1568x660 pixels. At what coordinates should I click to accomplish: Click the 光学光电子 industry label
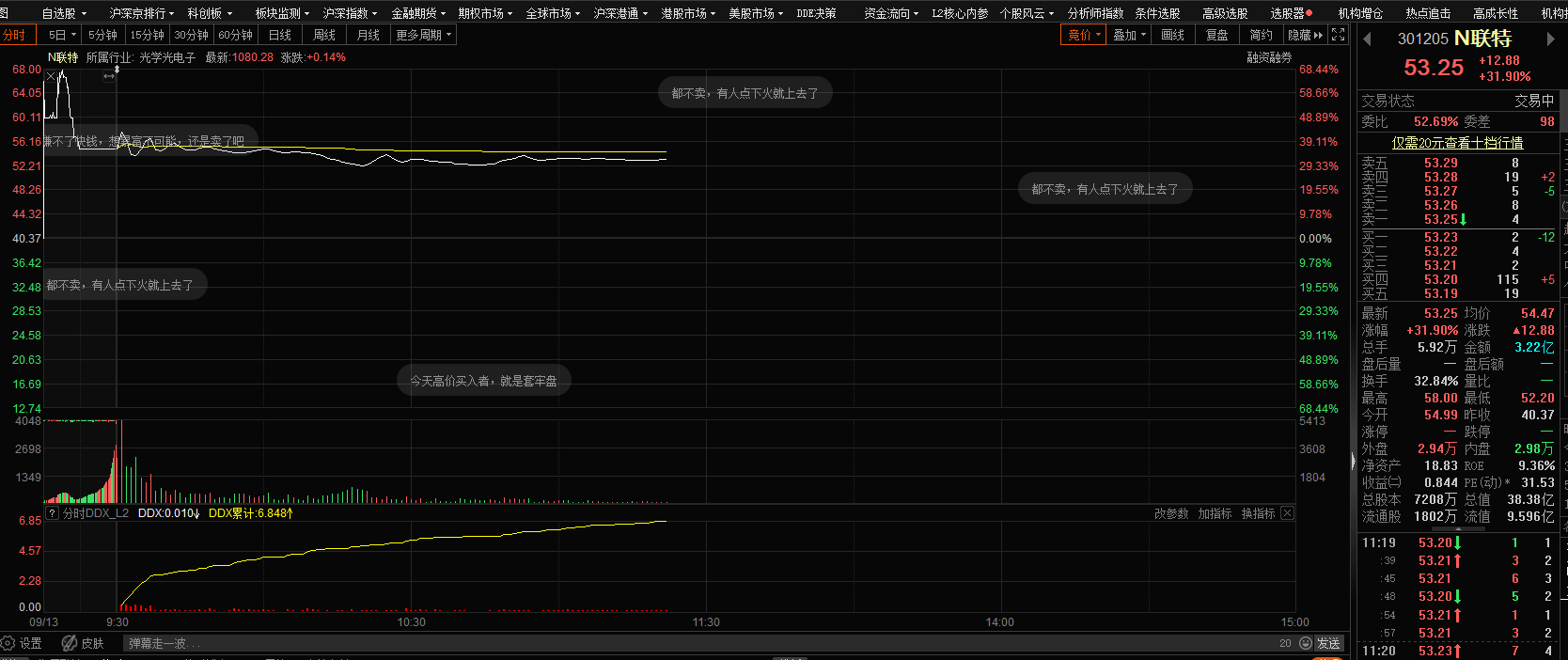coord(167,57)
